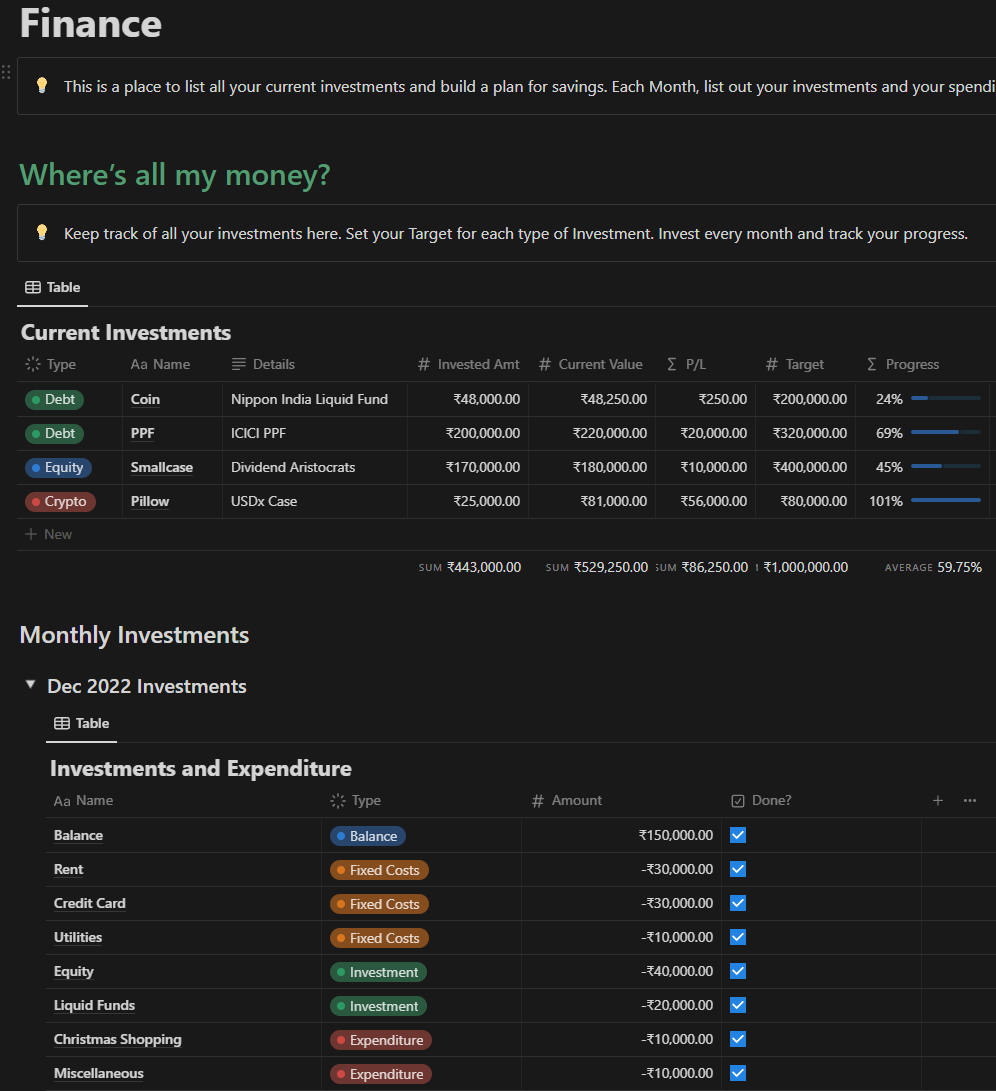Open the three-dot column options menu
The image size is (996, 1091).
pos(970,801)
